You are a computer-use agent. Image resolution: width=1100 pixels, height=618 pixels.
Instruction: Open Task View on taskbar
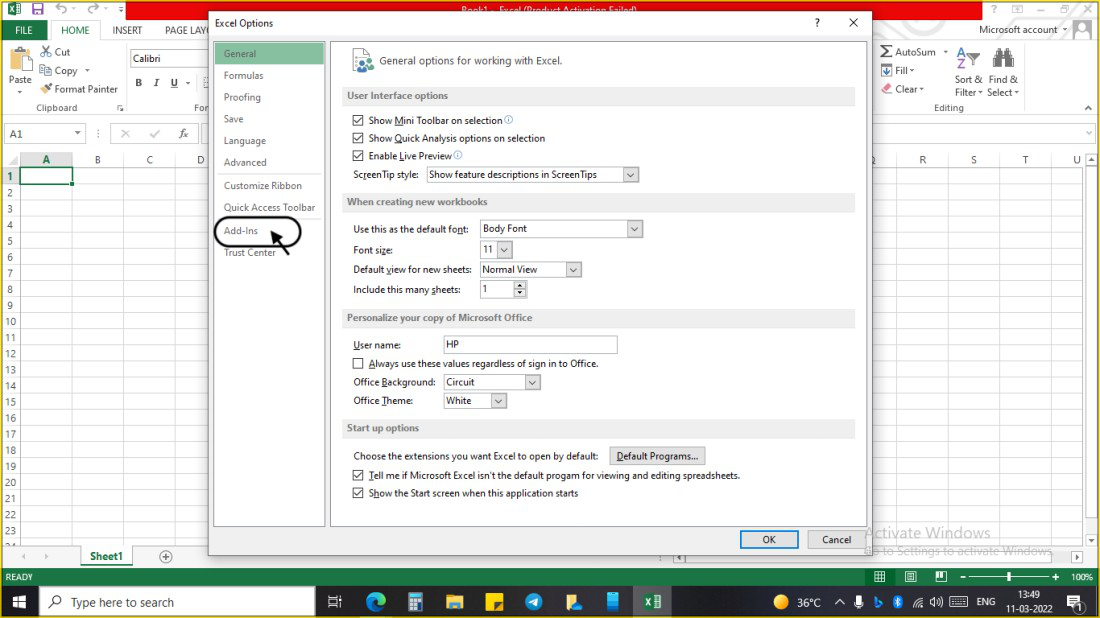coord(335,602)
